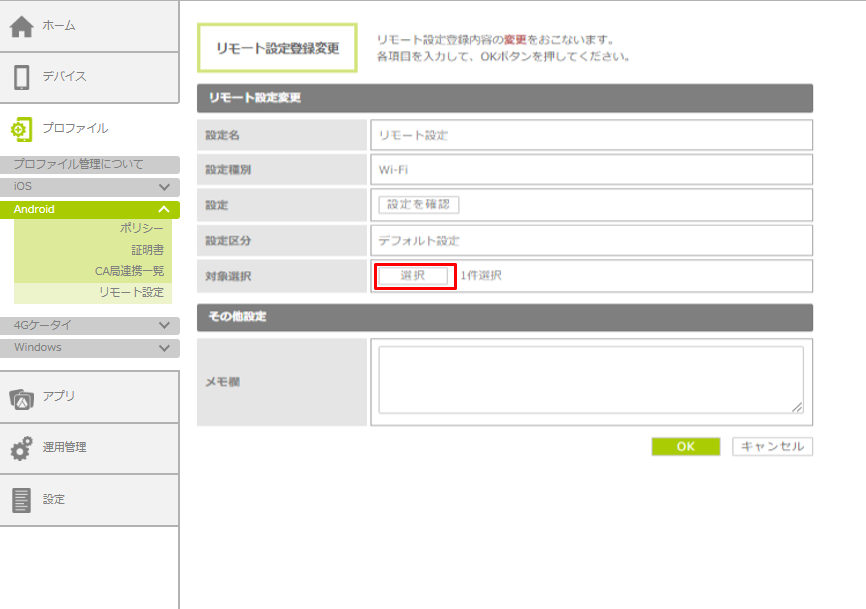Image resolution: width=866 pixels, height=609 pixels.
Task: Click the Device tablet icon
Action: tap(22, 77)
